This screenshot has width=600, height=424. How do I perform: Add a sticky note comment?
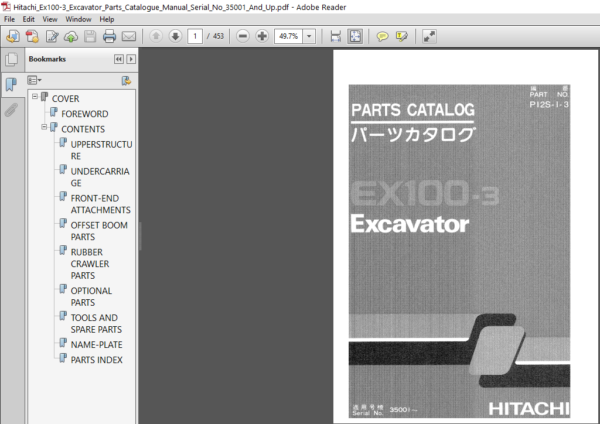382,36
